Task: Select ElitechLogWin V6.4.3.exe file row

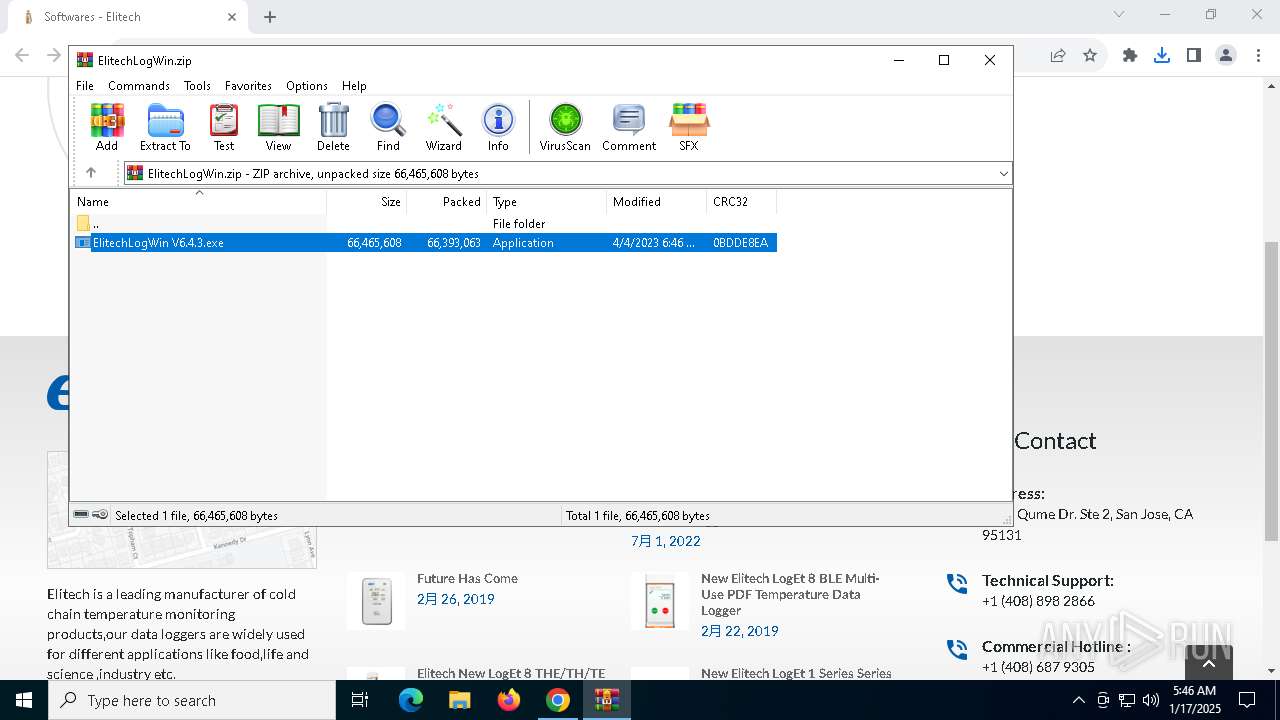Action: (425, 243)
